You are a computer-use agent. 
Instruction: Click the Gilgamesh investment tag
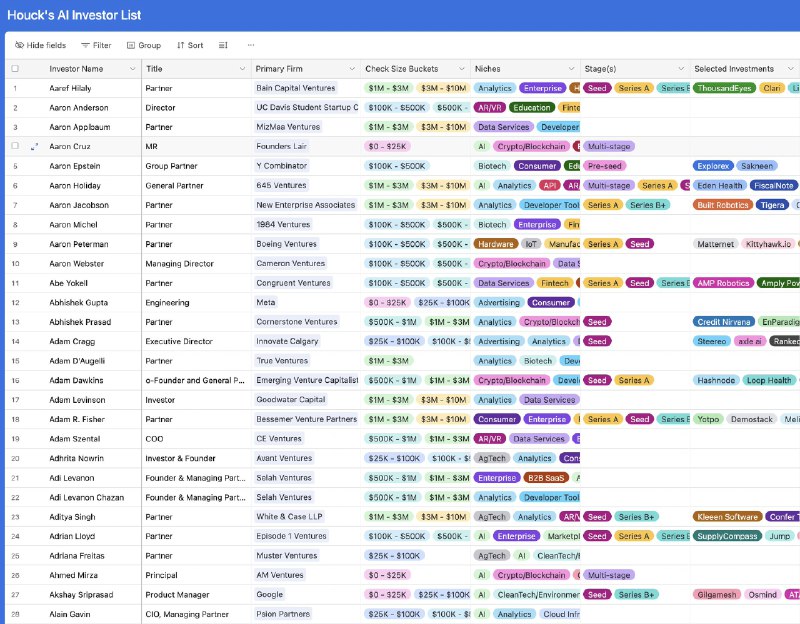pos(717,595)
